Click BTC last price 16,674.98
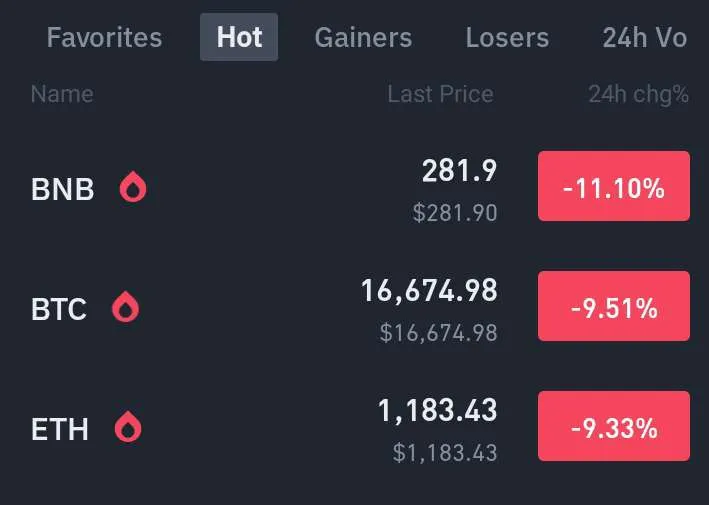Image resolution: width=709 pixels, height=505 pixels. pyautogui.click(x=429, y=291)
